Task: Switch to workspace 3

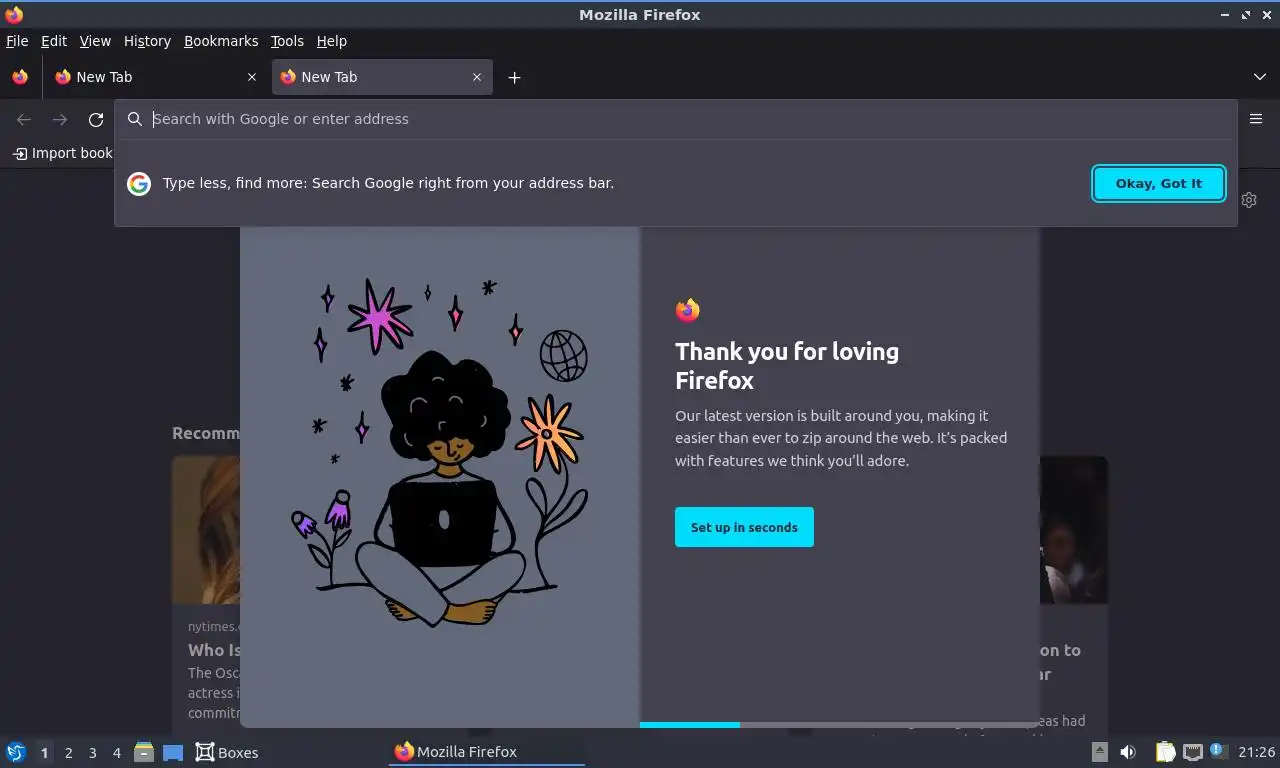Action: 92,753
